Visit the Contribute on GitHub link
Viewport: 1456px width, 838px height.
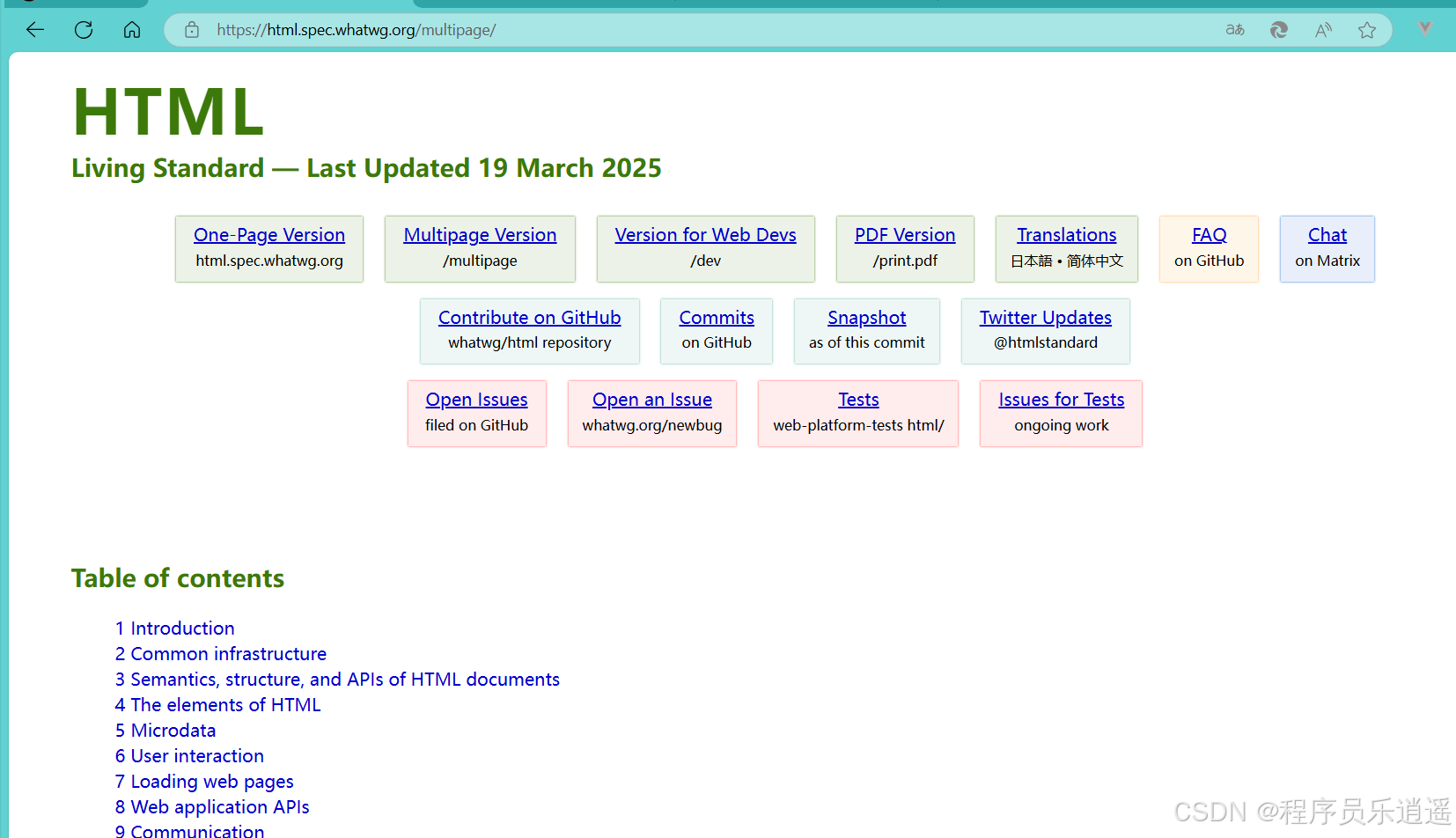tap(530, 318)
